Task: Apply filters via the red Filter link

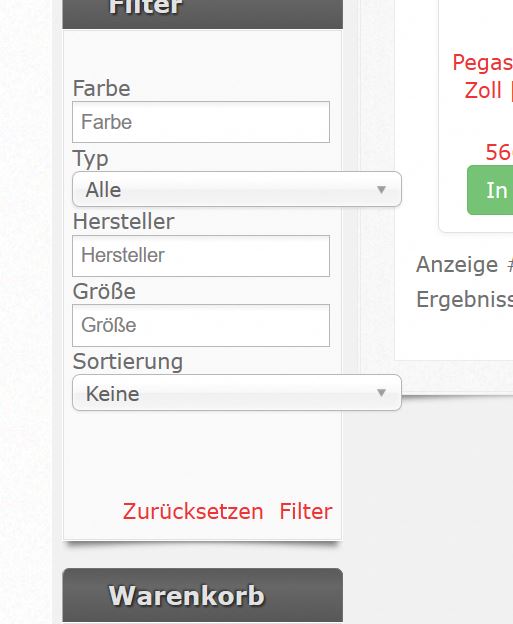Action: point(306,511)
